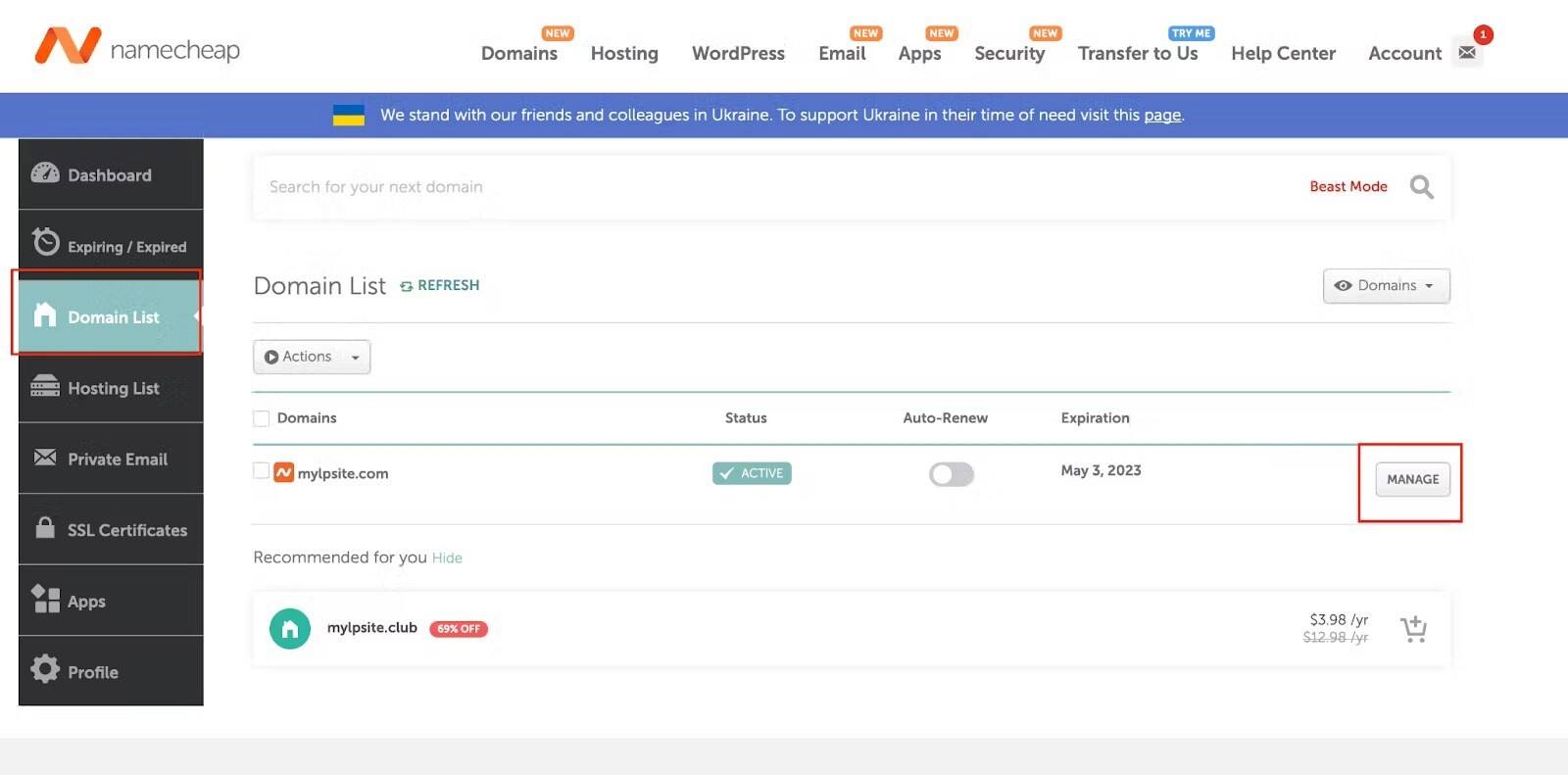Open the Domains view filter dropdown
Image resolution: width=1568 pixels, height=775 pixels.
point(1386,286)
